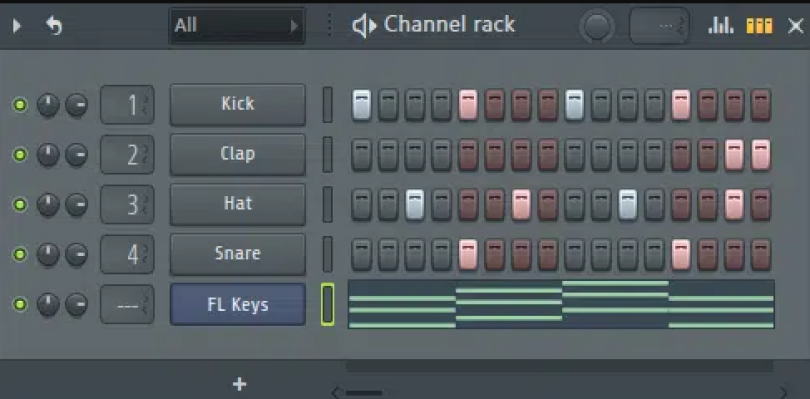Image resolution: width=810 pixels, height=399 pixels.
Task: Toggle the last Clap step
Action: click(760, 155)
